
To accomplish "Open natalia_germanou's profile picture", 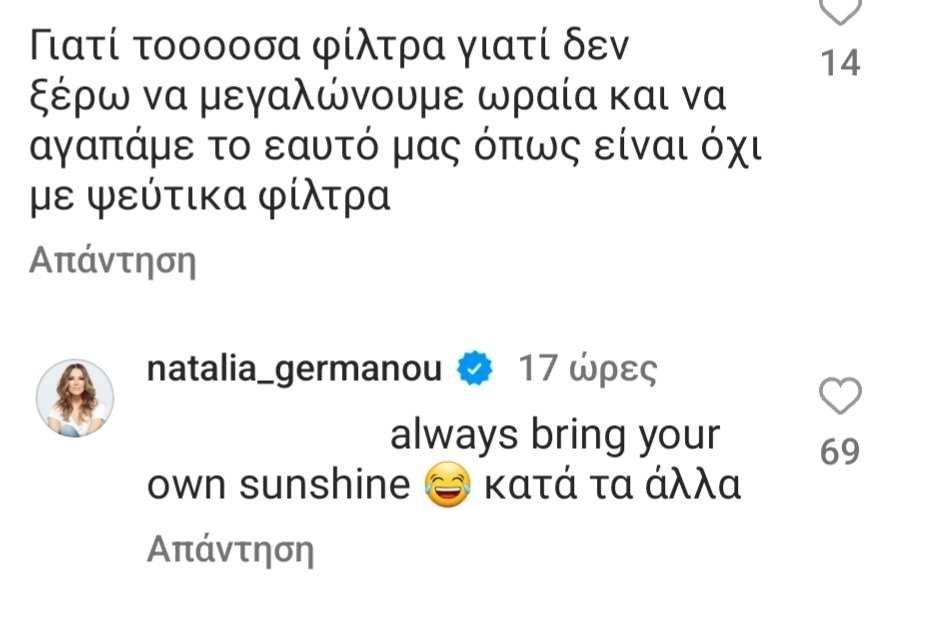I will 74,398.
